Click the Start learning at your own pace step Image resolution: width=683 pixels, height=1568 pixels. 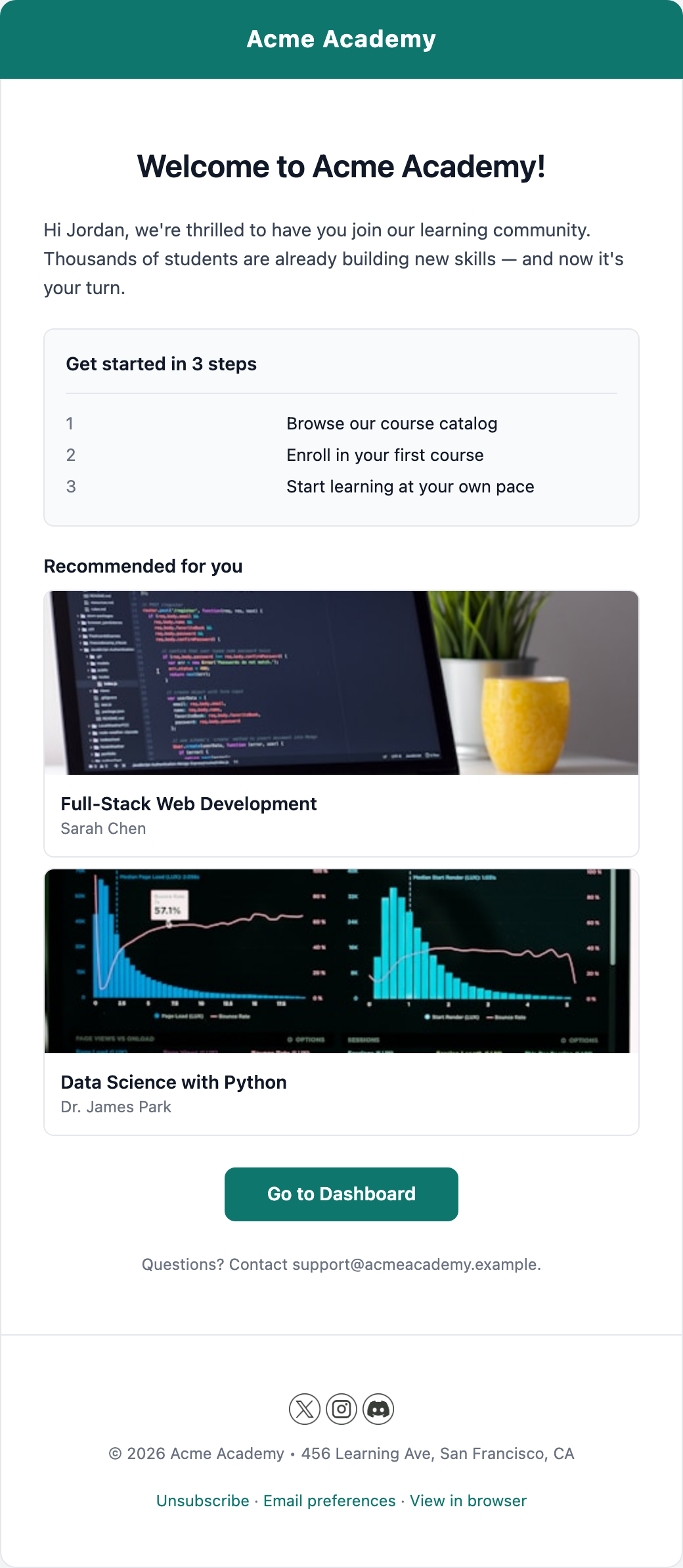pyautogui.click(x=410, y=487)
